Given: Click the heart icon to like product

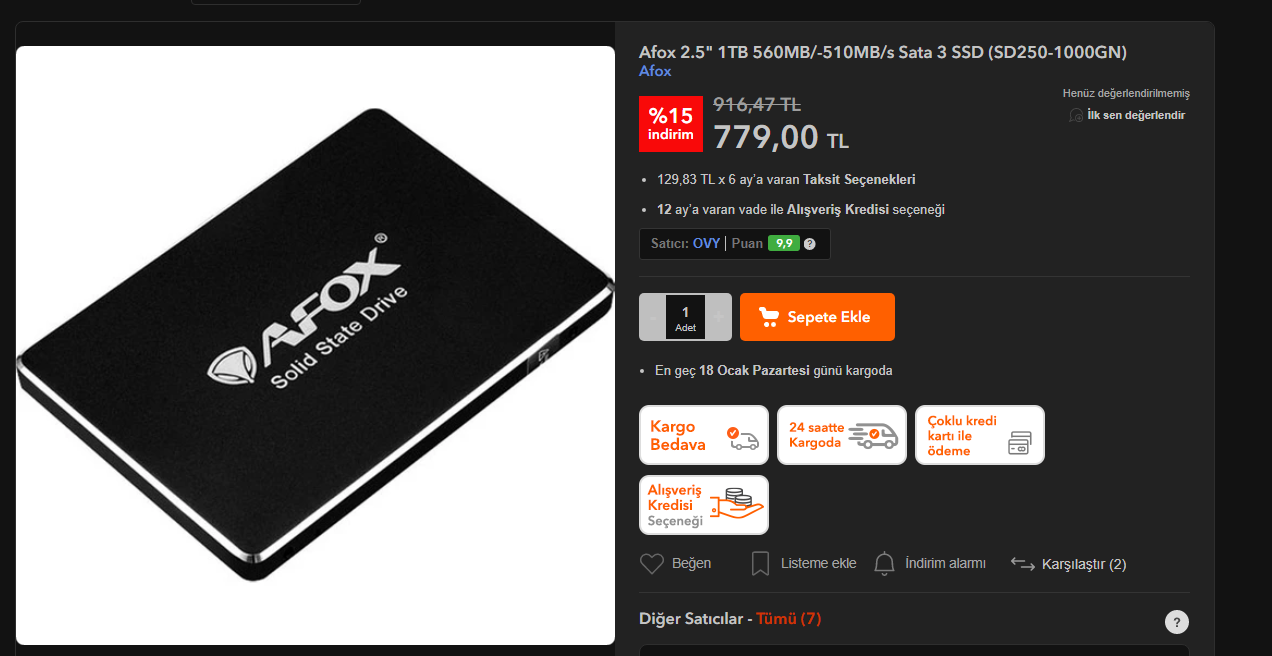Looking at the screenshot, I should (x=652, y=564).
